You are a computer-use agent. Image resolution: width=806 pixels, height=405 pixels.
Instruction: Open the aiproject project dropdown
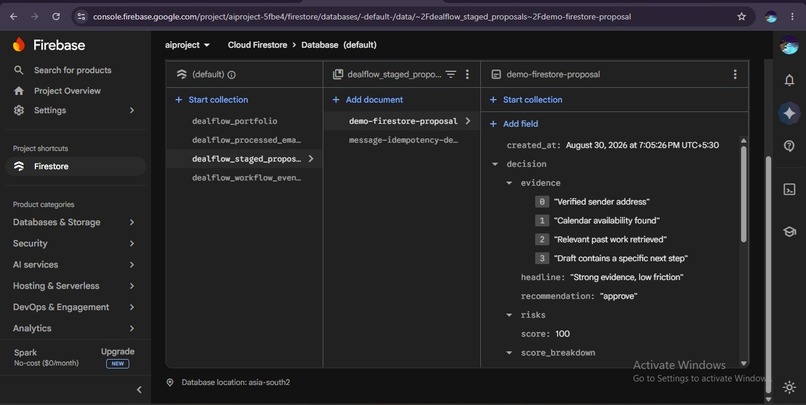(x=187, y=45)
